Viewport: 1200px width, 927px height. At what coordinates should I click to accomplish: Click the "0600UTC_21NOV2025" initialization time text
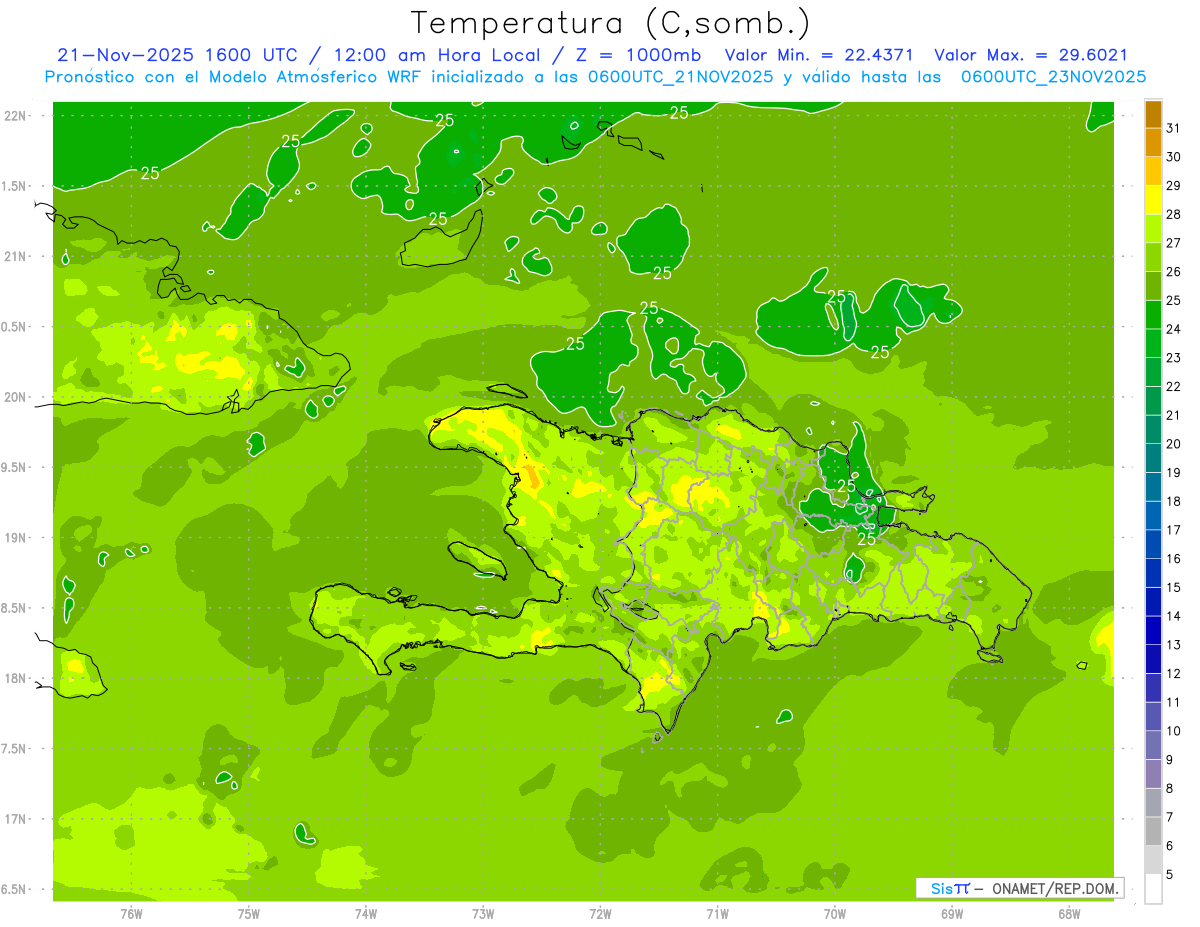[679, 77]
